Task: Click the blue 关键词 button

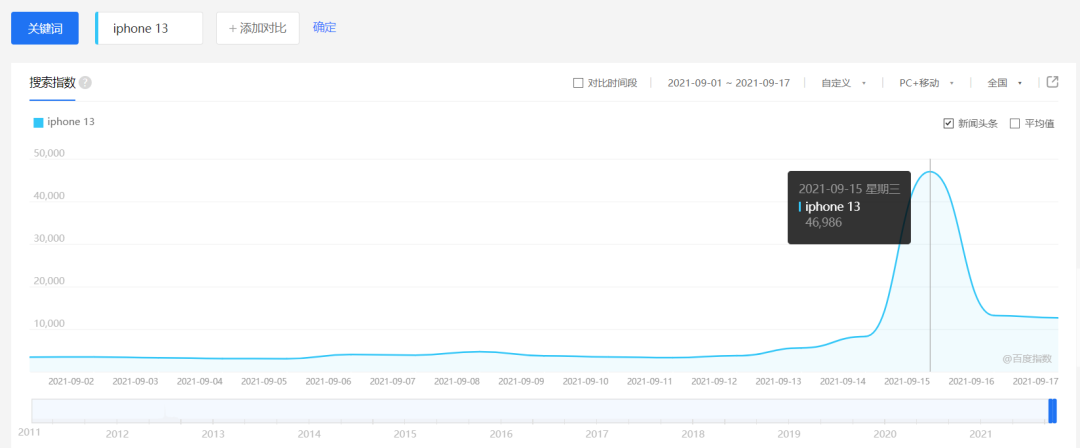Action: pyautogui.click(x=45, y=28)
